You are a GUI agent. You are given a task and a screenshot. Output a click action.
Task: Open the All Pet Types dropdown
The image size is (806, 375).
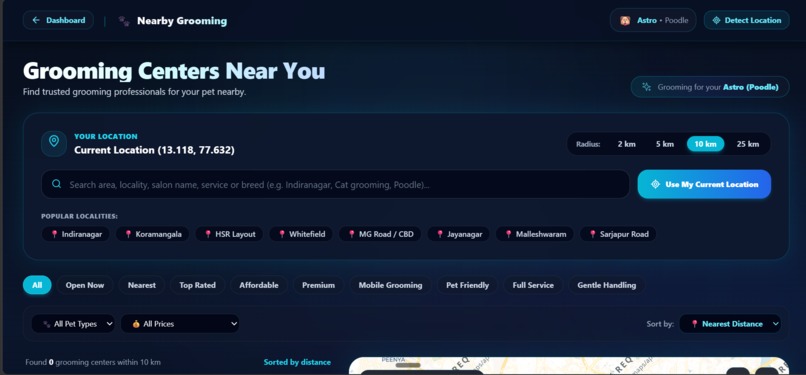point(74,324)
